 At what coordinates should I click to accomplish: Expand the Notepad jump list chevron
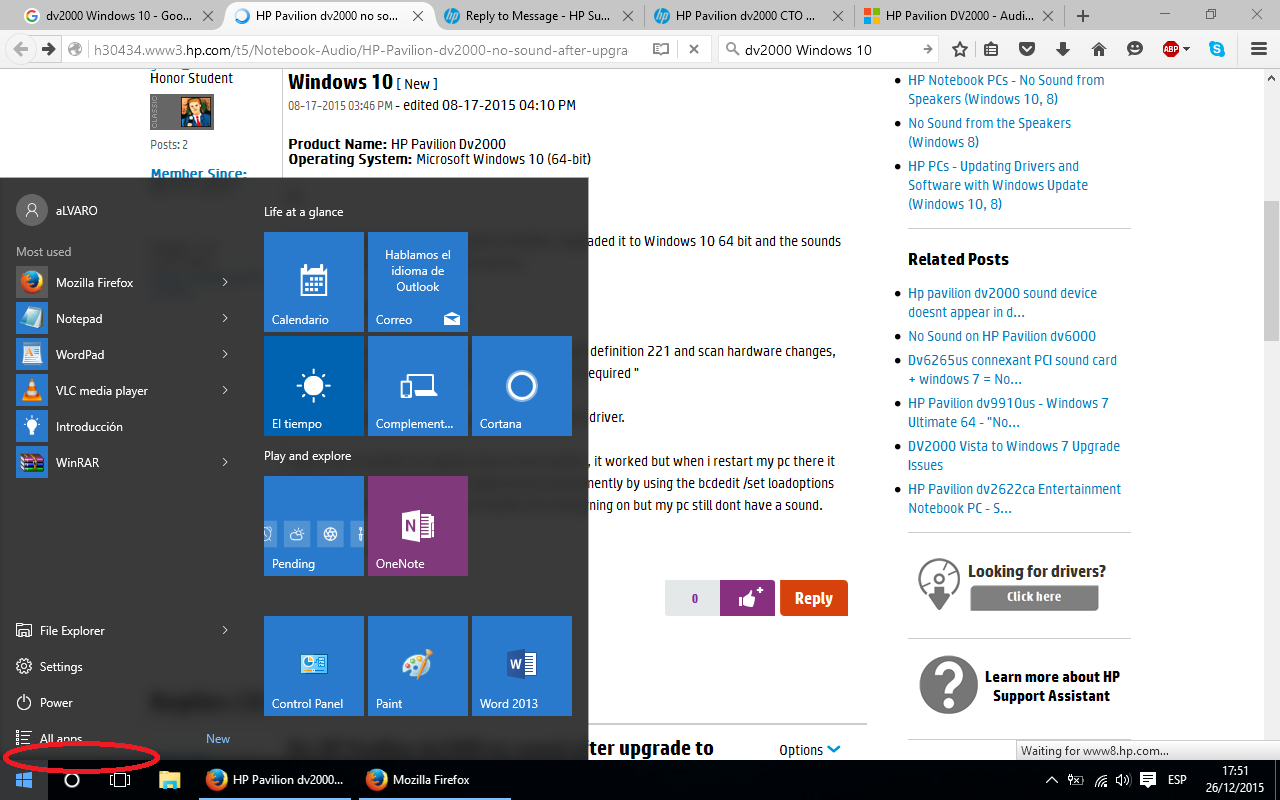click(x=225, y=319)
